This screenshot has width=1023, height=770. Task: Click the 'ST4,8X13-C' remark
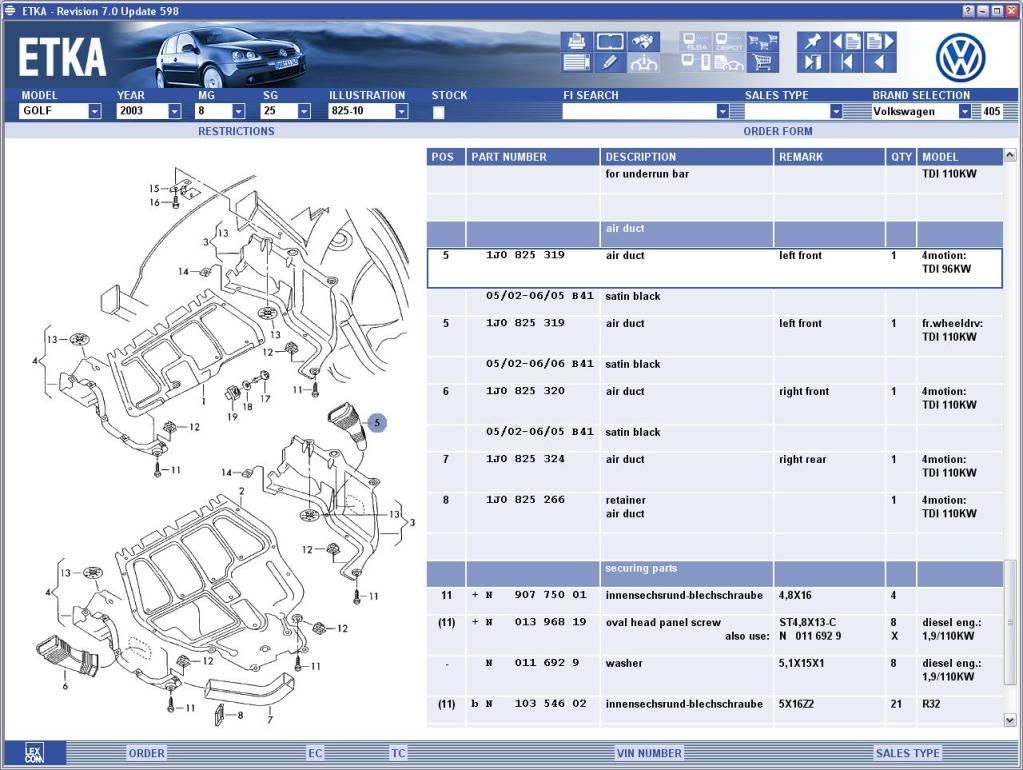pyautogui.click(x=808, y=623)
